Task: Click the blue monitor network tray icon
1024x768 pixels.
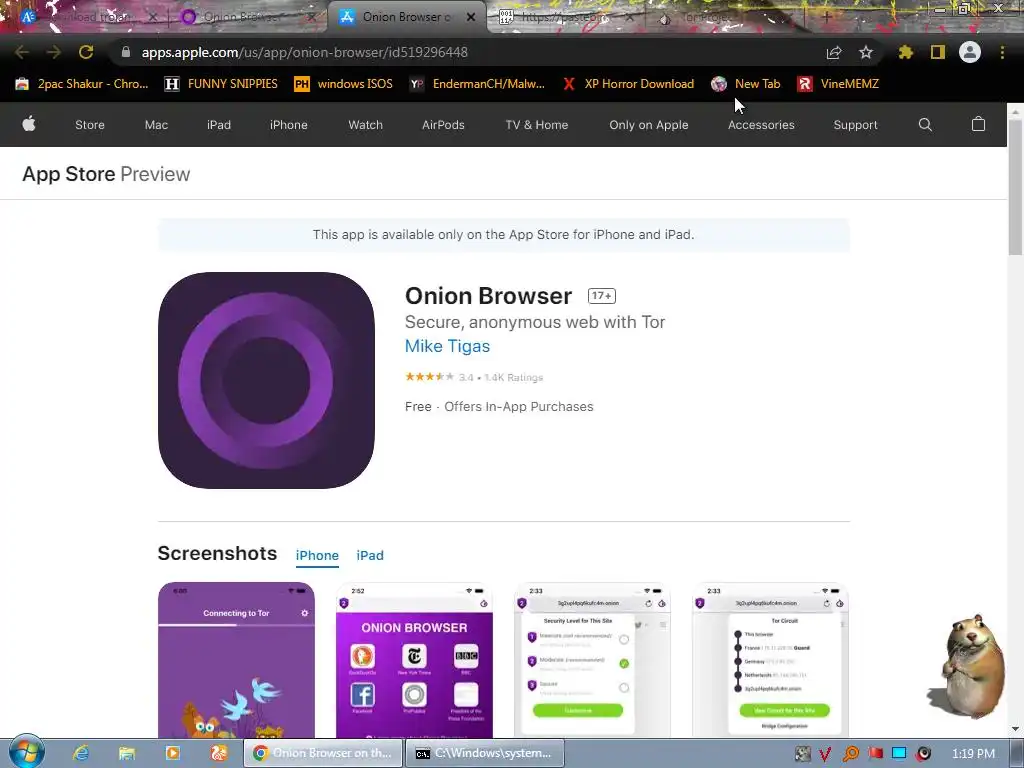Action: [899, 754]
